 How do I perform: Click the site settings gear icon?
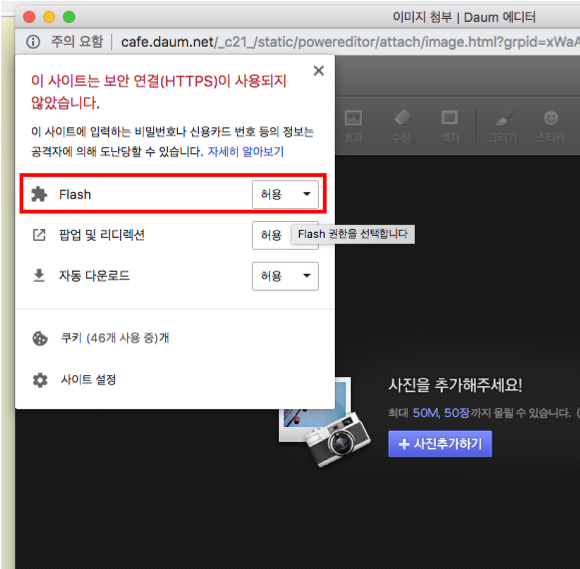pos(40,380)
